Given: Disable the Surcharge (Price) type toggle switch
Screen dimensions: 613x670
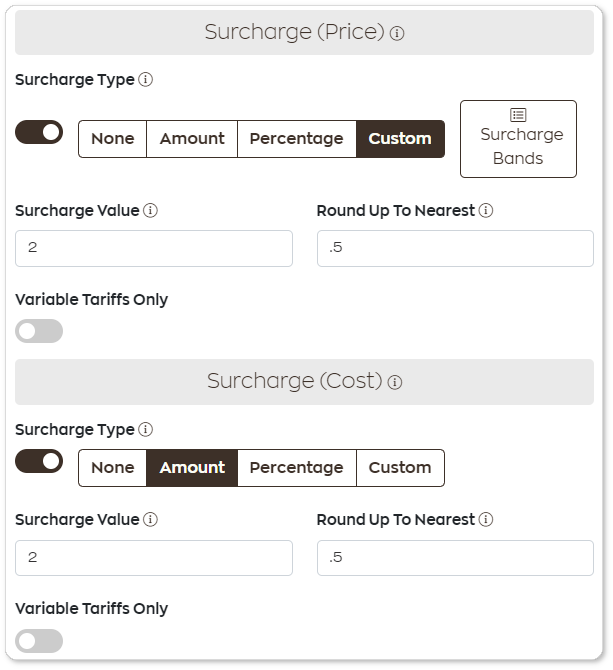Looking at the screenshot, I should [39, 132].
